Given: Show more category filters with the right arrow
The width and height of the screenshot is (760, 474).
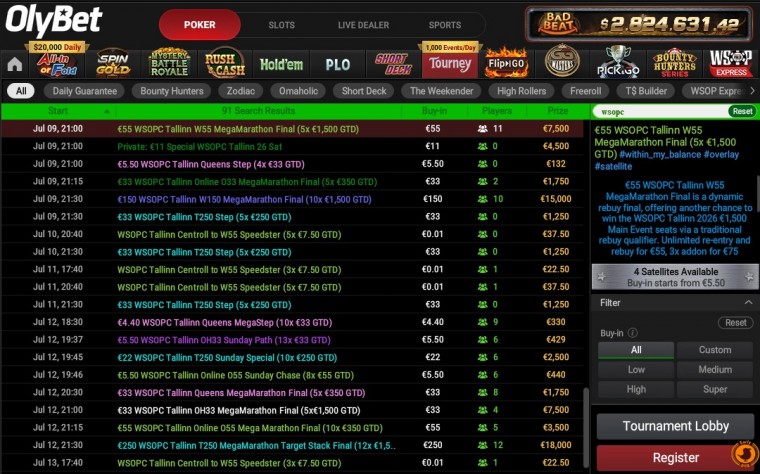Looking at the screenshot, I should 752,91.
